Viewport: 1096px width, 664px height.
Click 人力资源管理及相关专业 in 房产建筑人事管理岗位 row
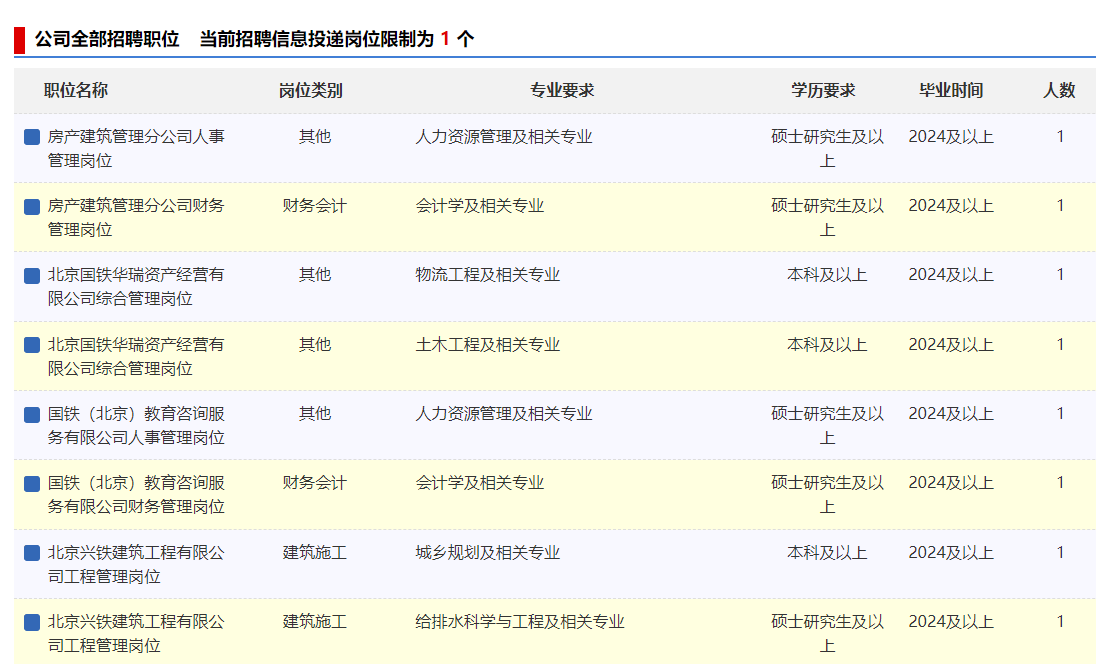(504, 137)
